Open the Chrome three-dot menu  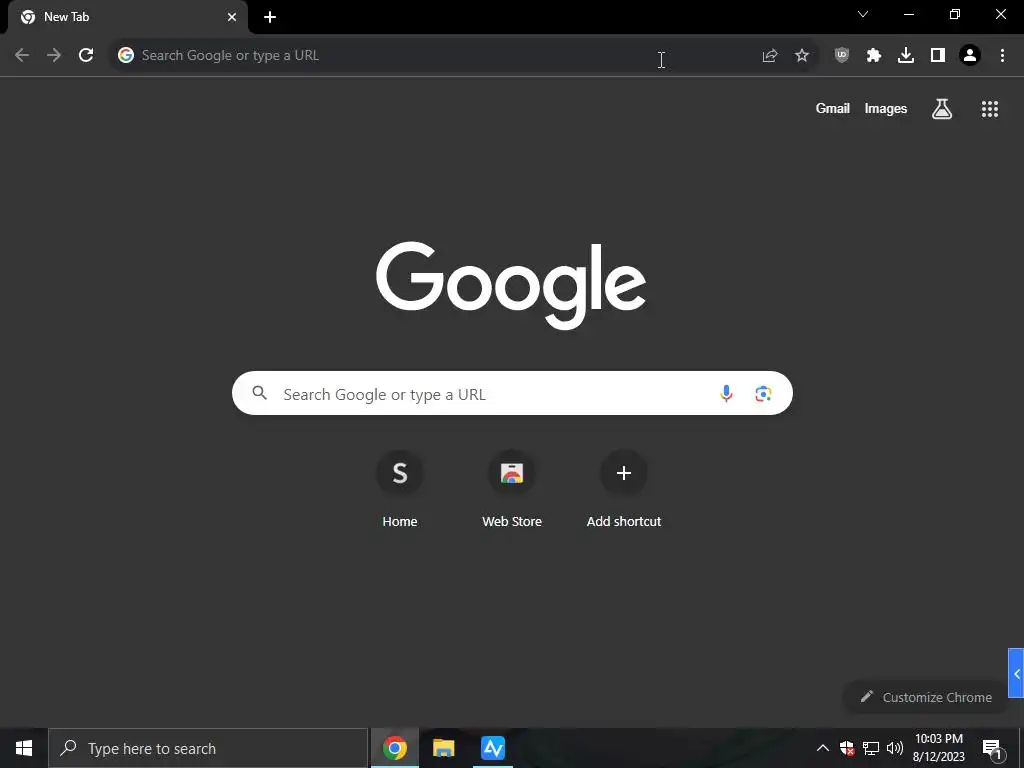tap(1002, 56)
